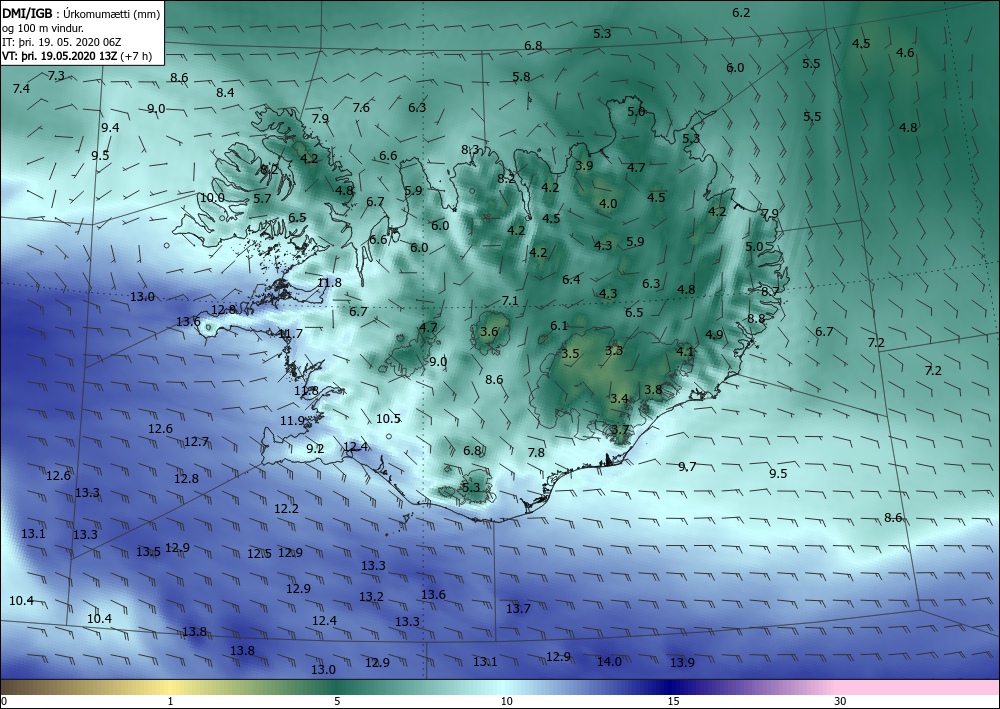Select the 'VT: þri. 19.05.2020 13Z (+7 h)' line

(x=77, y=56)
